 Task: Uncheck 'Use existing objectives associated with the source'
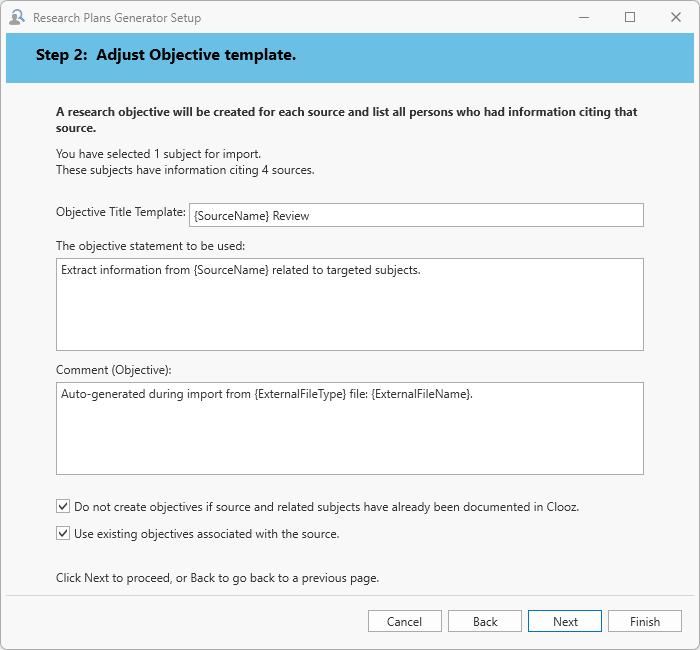point(64,534)
